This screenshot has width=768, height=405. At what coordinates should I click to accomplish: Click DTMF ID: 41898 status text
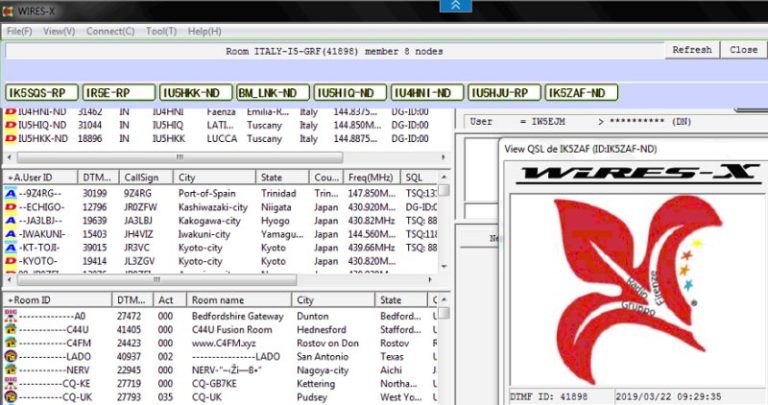click(548, 396)
